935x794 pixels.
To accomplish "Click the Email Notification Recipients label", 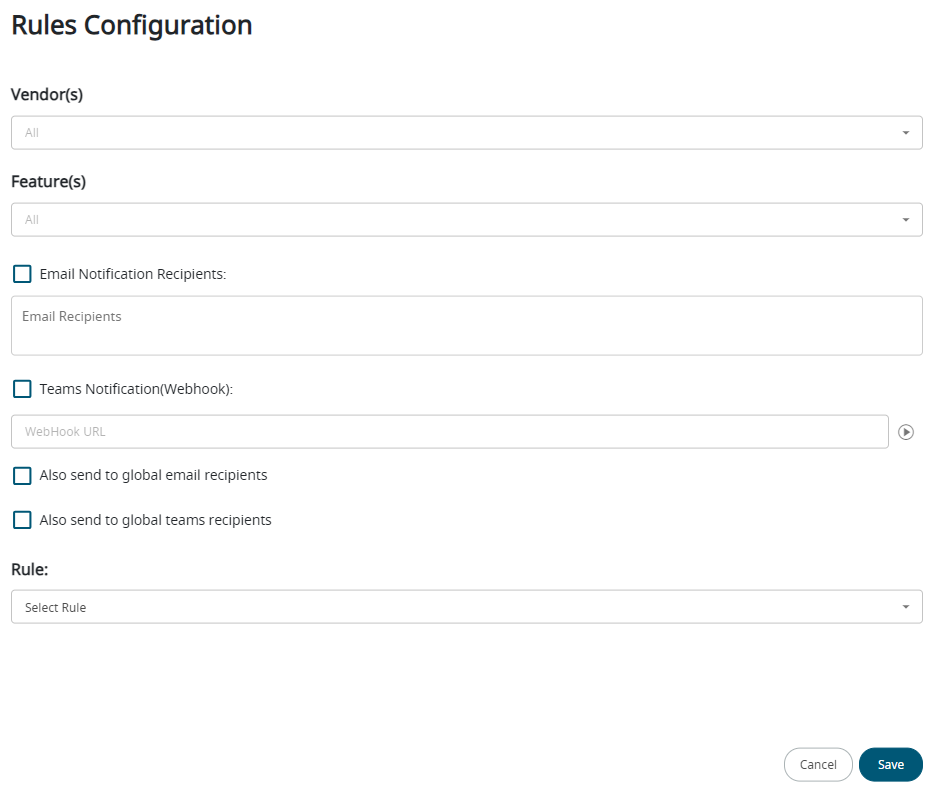I will click(x=133, y=274).
